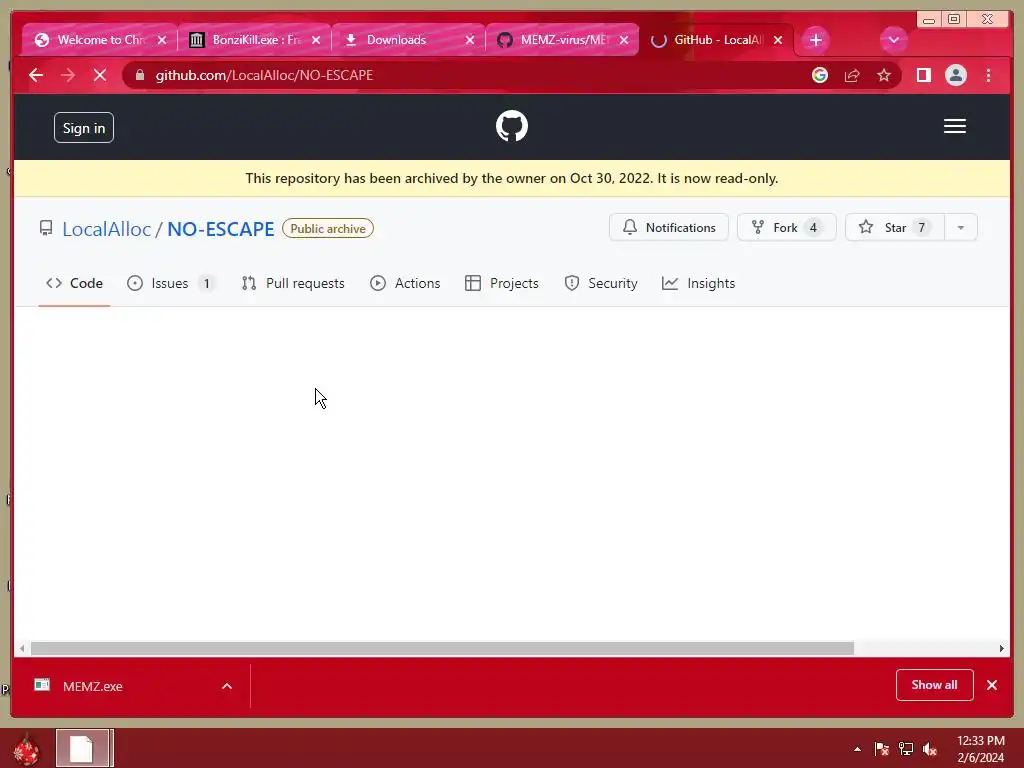
Task: Click the archived repository notice text
Action: point(511,178)
